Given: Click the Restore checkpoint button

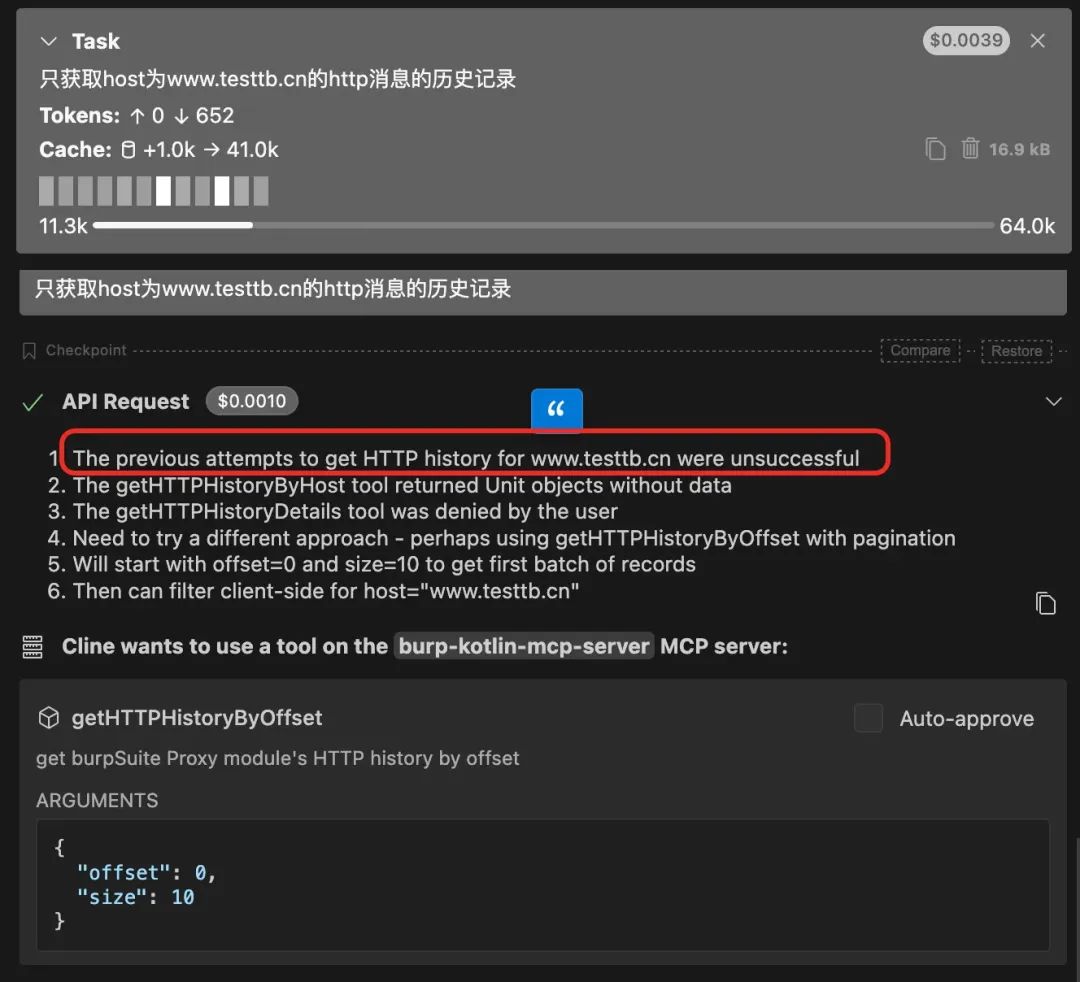Looking at the screenshot, I should [1016, 350].
